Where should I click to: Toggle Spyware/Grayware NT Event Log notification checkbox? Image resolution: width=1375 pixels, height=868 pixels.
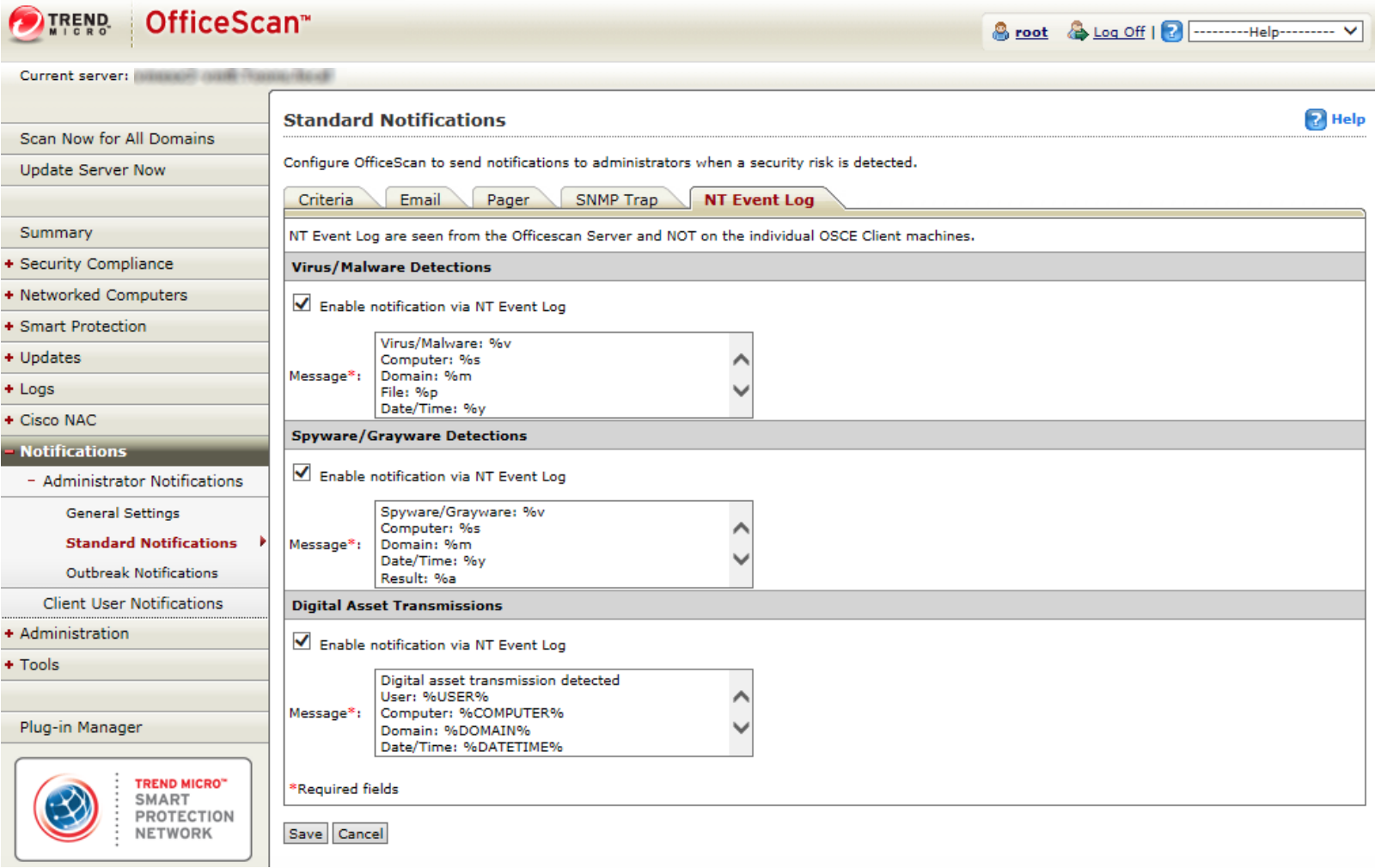click(x=302, y=473)
